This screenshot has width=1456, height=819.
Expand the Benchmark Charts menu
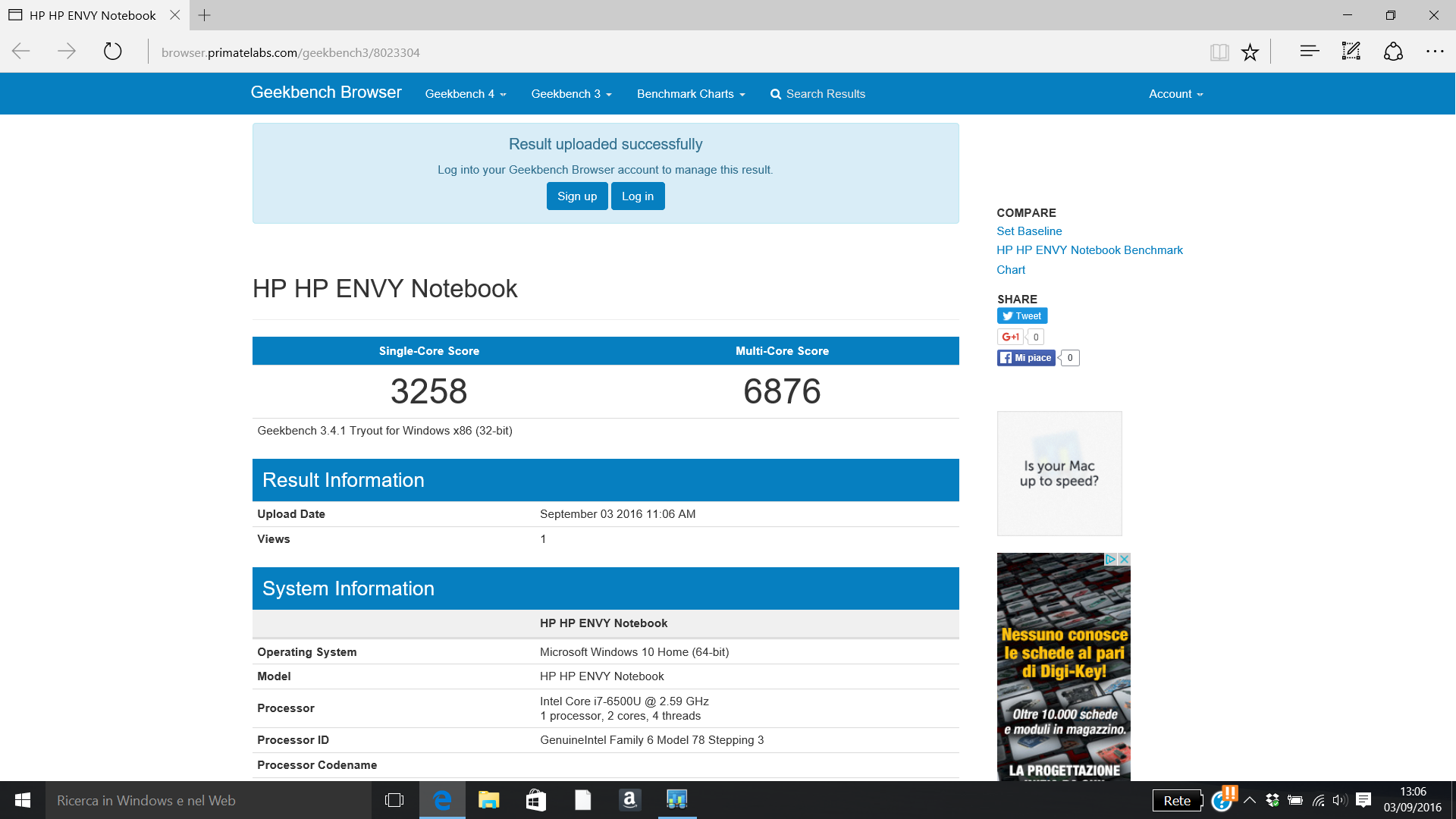click(691, 94)
